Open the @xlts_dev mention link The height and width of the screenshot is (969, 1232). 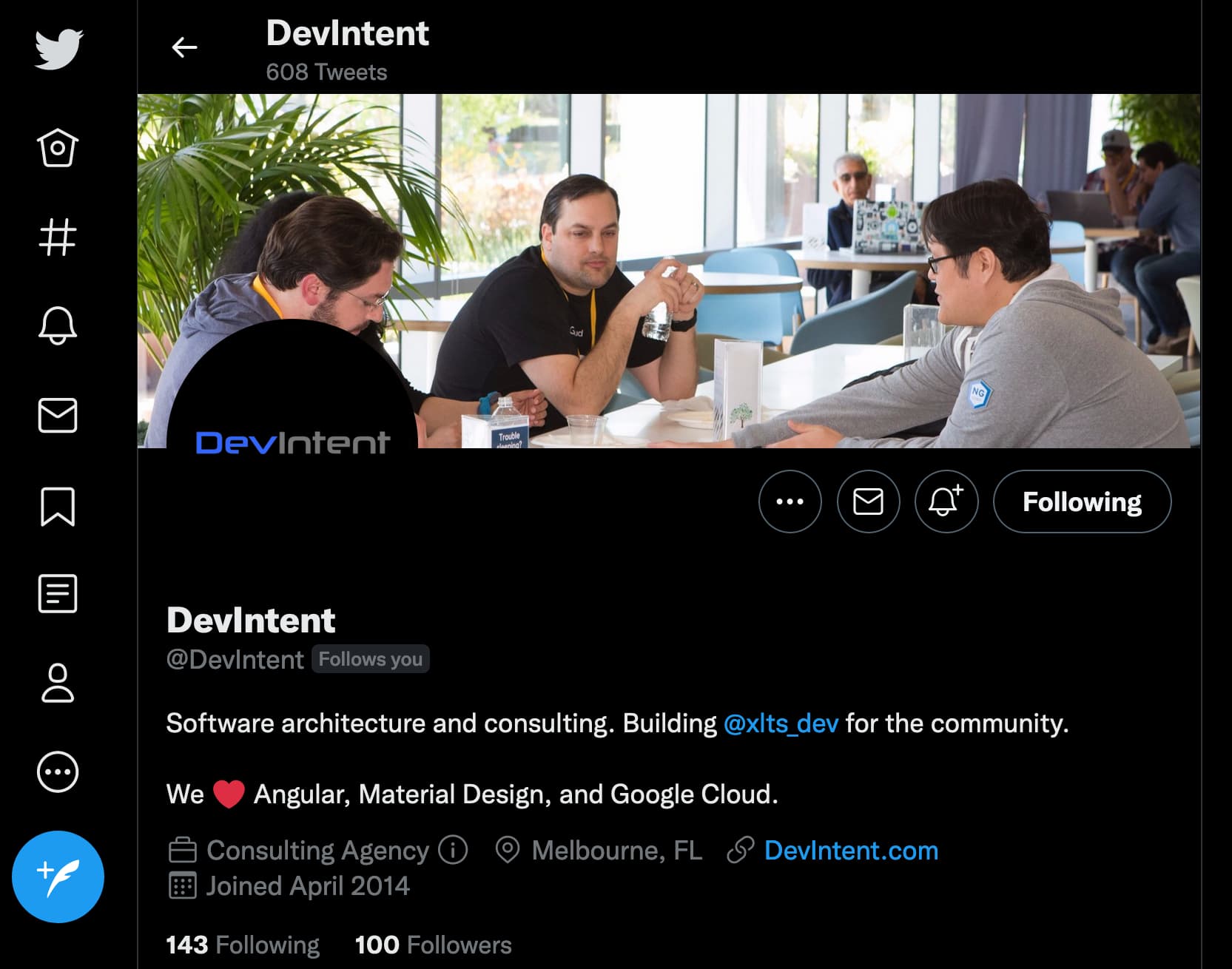pos(781,723)
